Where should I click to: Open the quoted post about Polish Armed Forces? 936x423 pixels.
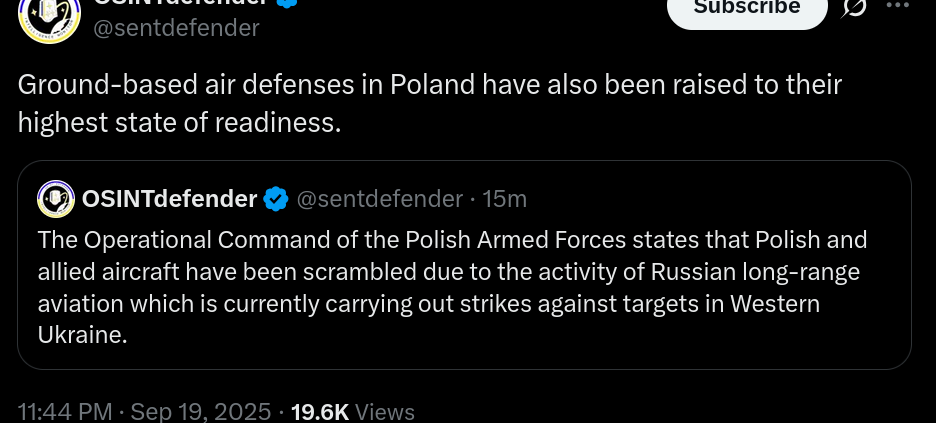464,265
